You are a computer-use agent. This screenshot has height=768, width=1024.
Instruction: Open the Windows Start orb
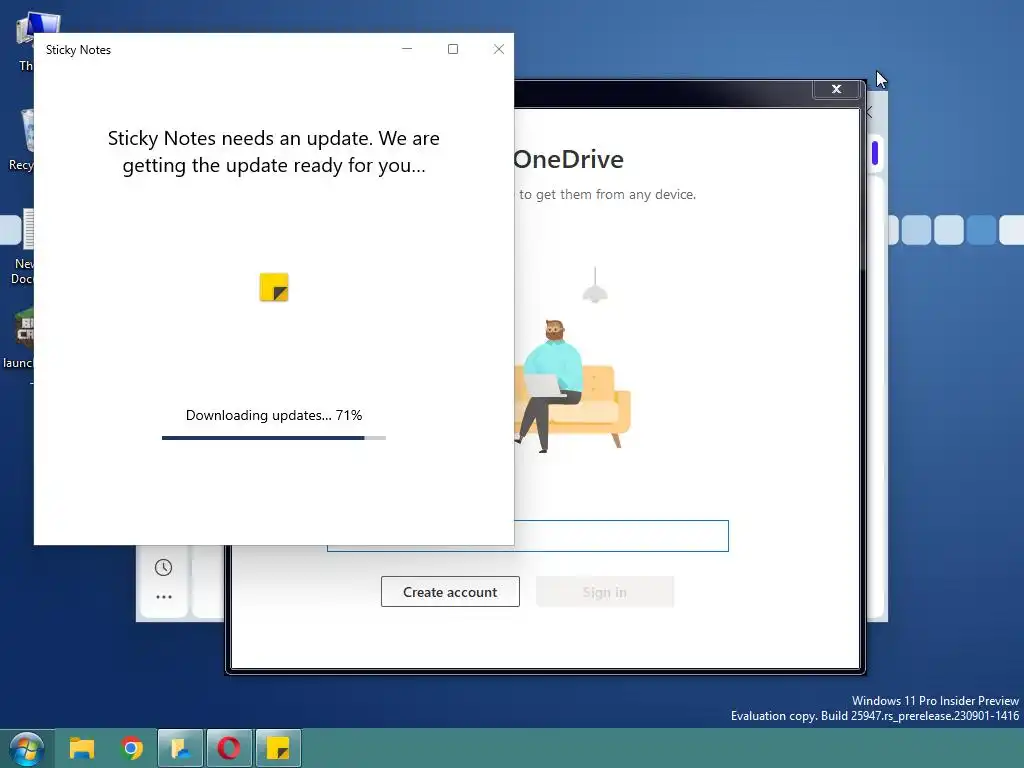coord(26,748)
